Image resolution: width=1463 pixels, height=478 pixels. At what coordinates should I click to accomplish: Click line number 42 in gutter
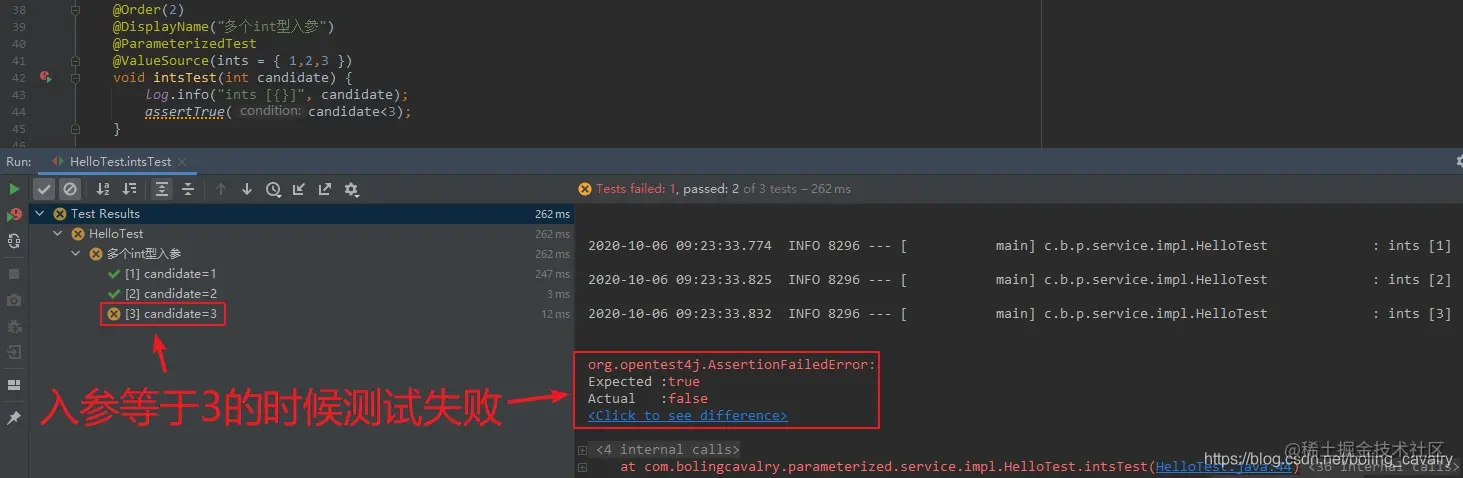[x=18, y=77]
